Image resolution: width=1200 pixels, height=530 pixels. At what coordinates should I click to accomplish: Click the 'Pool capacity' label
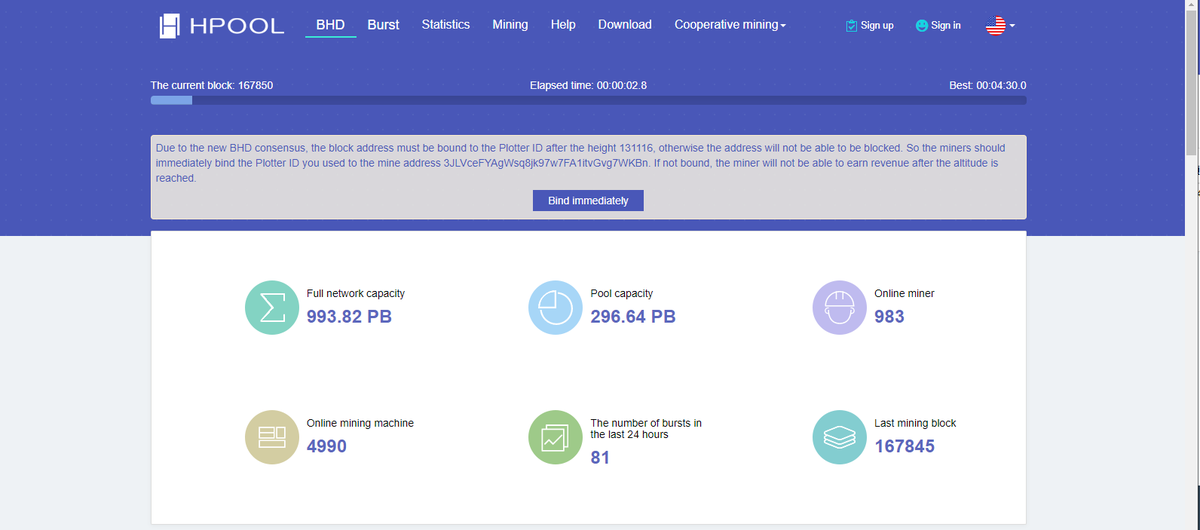(x=622, y=294)
